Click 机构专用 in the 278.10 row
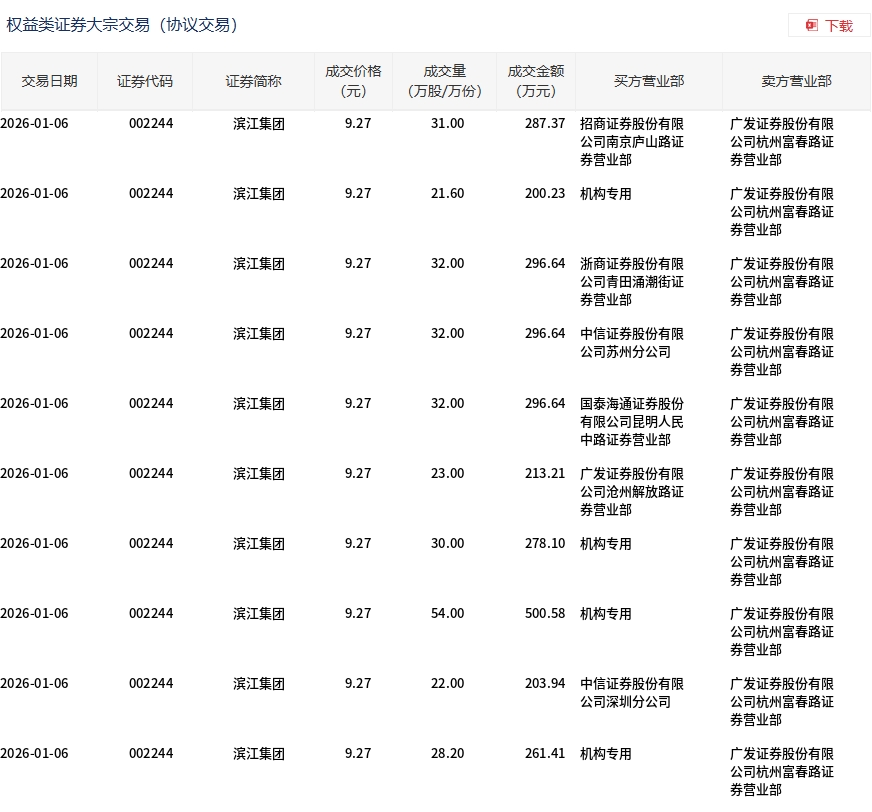 [x=606, y=544]
